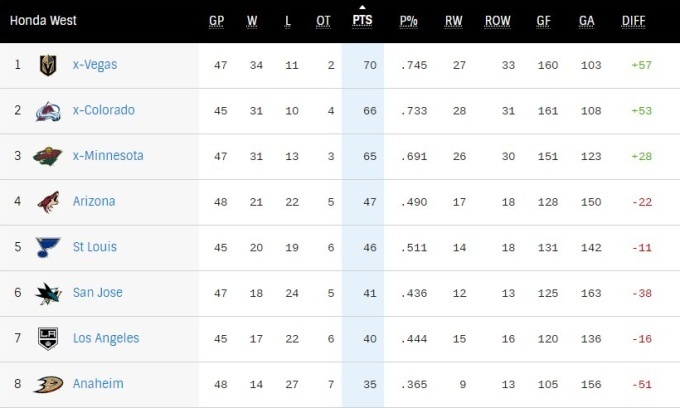This screenshot has width=680, height=408.
Task: Click the Colorado Avalanche logo
Action: point(47,111)
